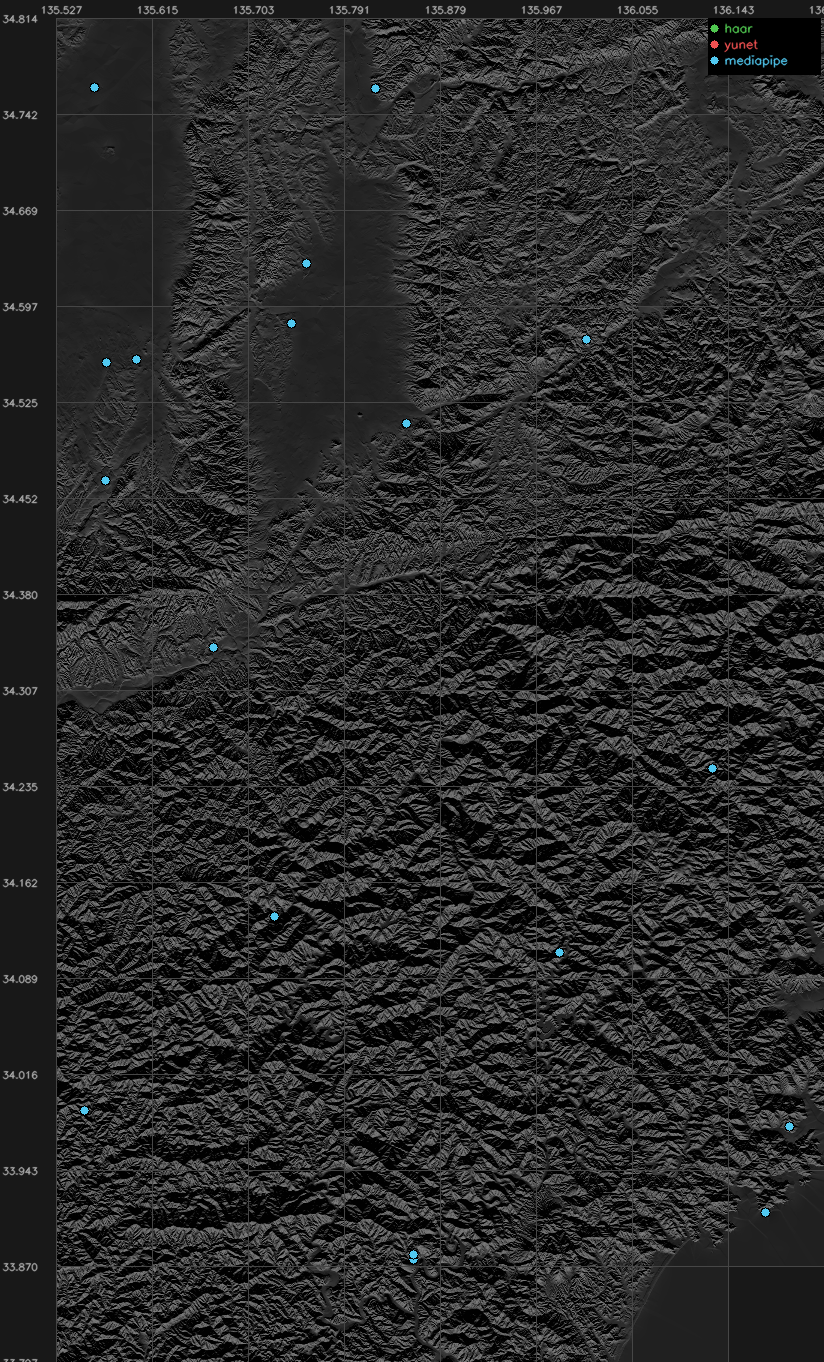Click the green haar legend dot

click(715, 29)
